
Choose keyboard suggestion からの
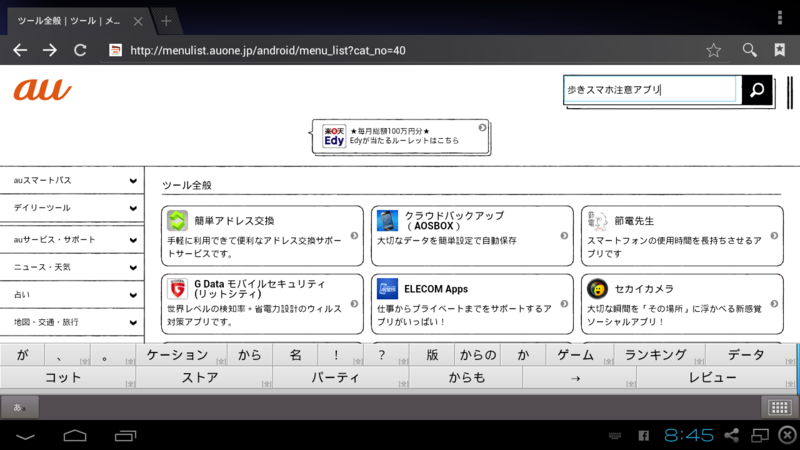477,355
